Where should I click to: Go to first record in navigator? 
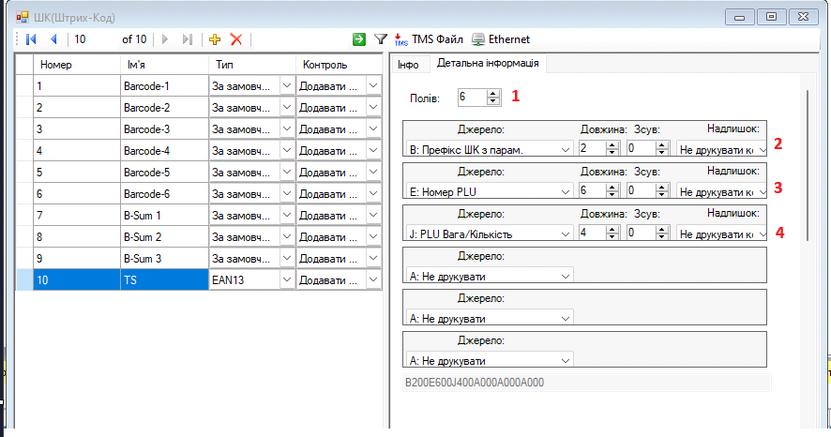pyautogui.click(x=31, y=39)
